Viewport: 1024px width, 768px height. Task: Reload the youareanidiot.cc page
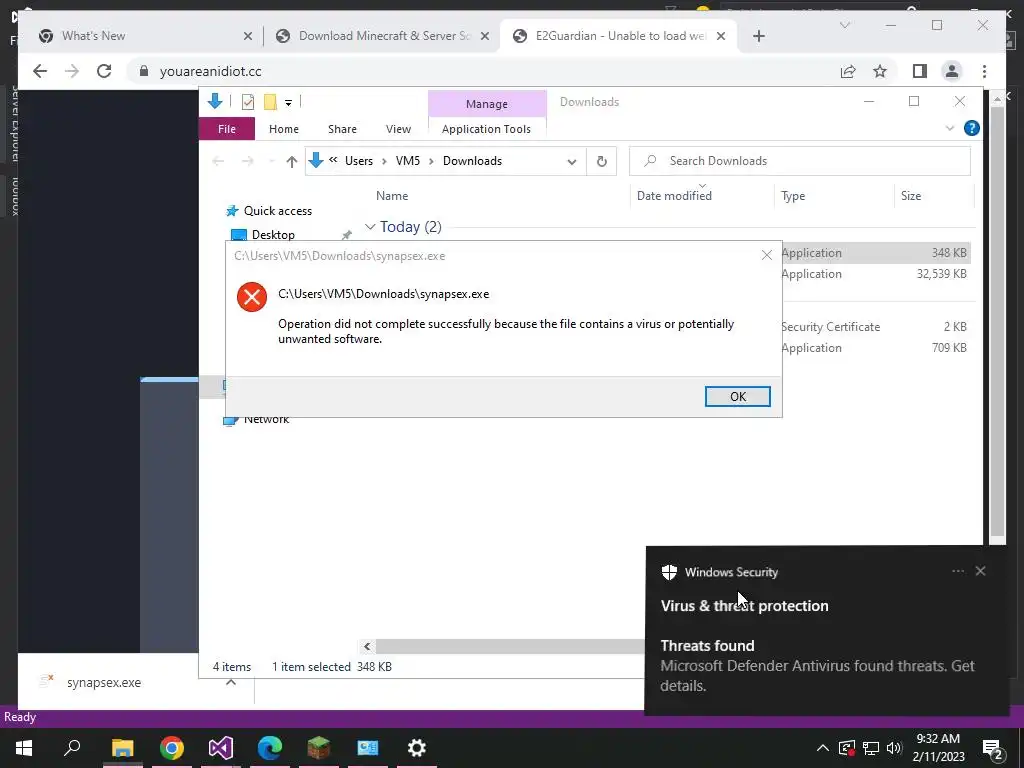[104, 71]
